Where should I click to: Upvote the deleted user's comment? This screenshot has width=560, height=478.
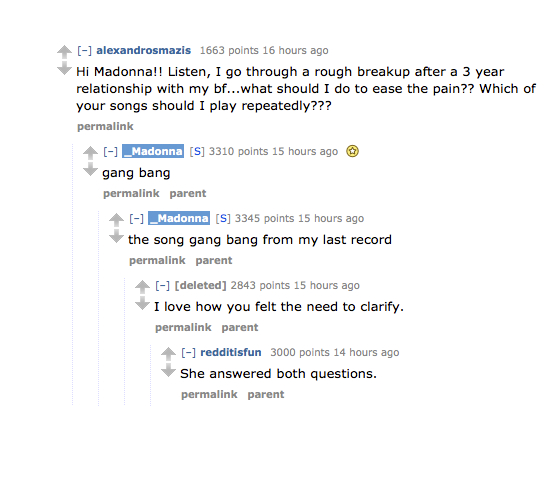pyautogui.click(x=142, y=287)
